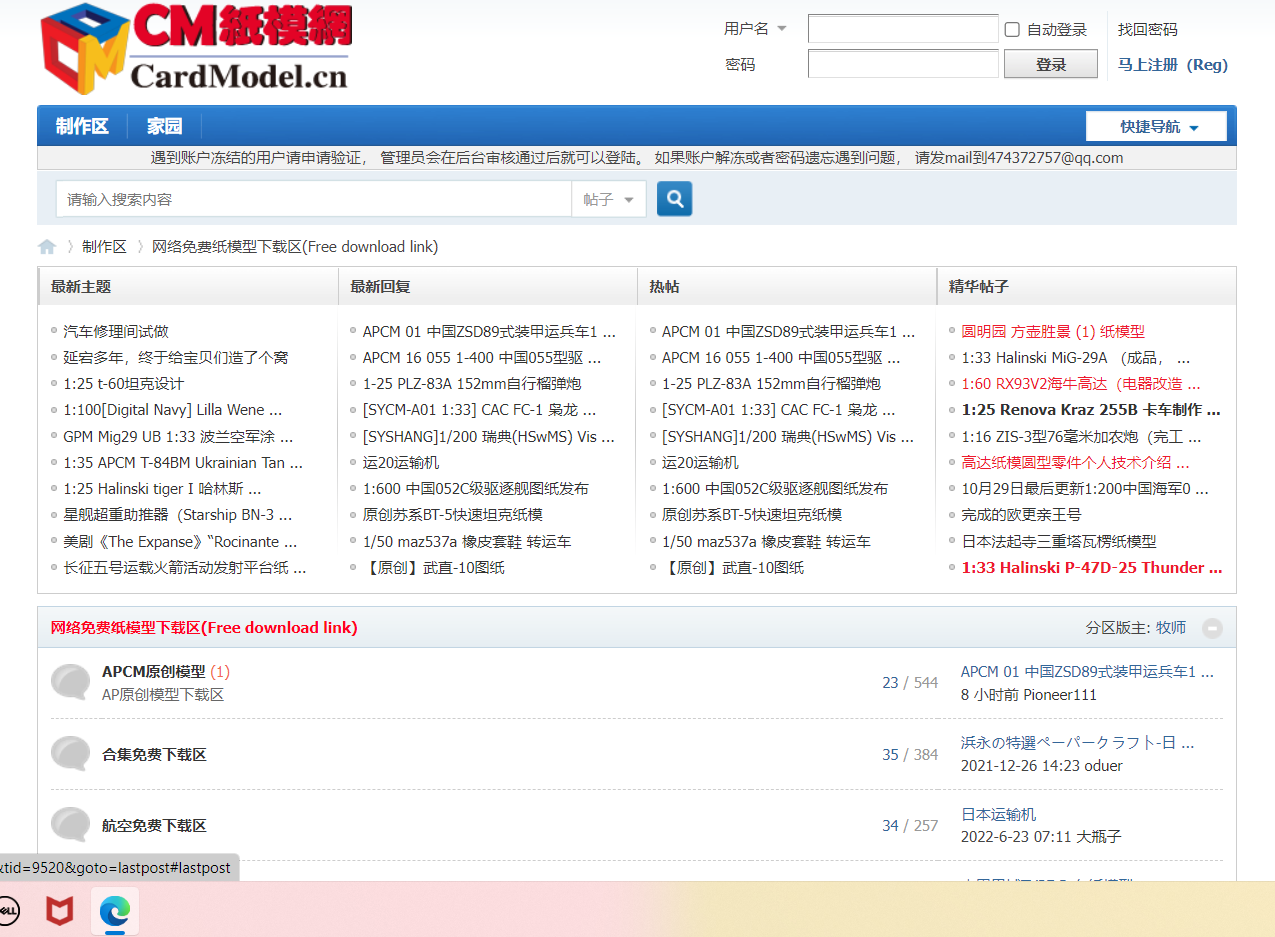The width and height of the screenshot is (1275, 937).
Task: Open 1:60 RX93V2海牛高达 thread
Action: pyautogui.click(x=1081, y=383)
